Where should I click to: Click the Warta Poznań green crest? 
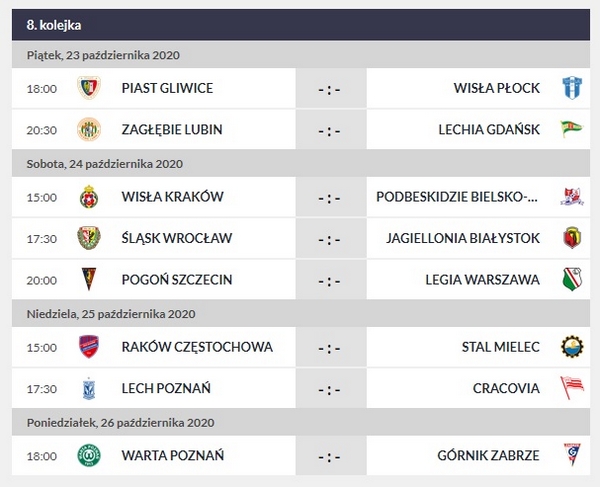click(x=90, y=456)
